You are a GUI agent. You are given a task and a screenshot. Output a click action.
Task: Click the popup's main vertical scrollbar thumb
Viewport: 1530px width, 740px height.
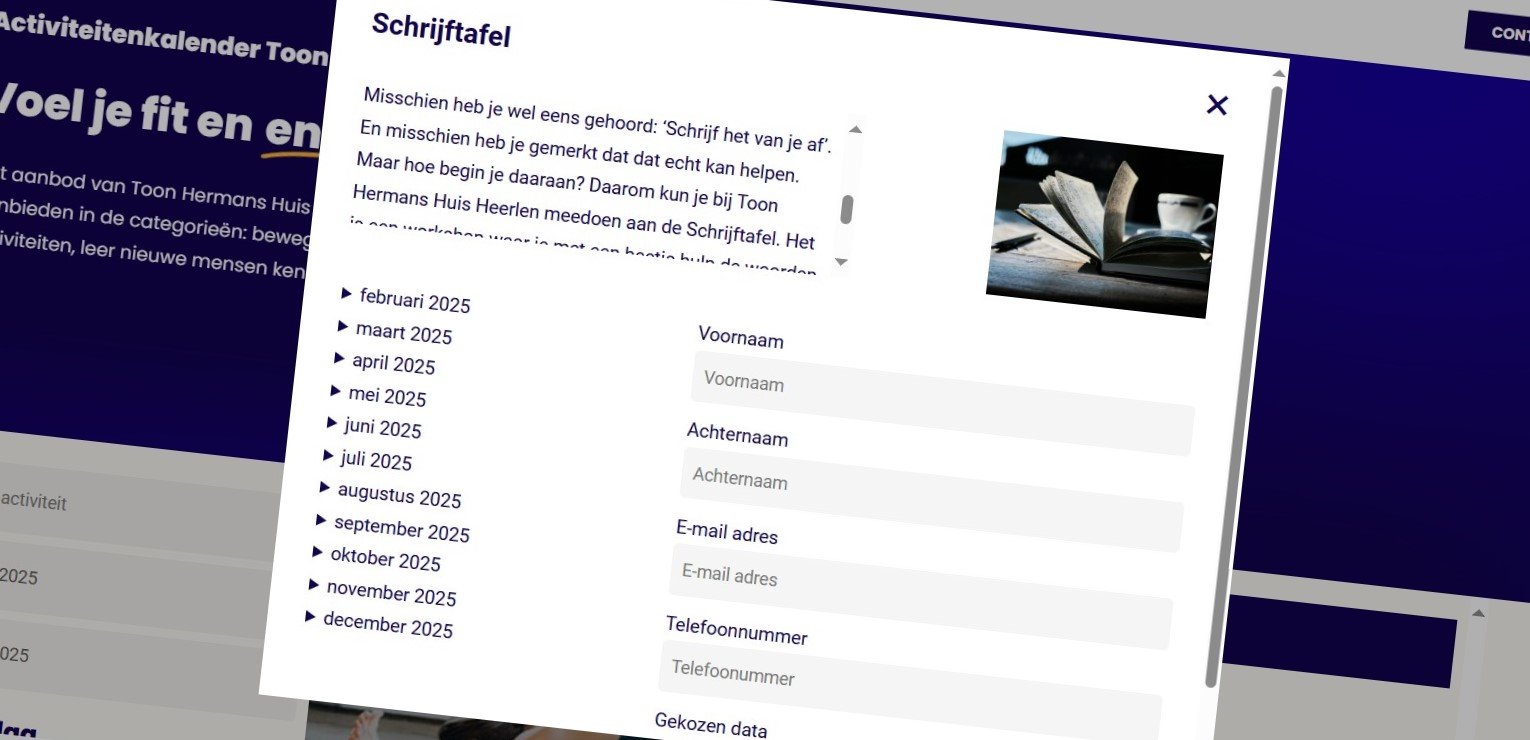[1244, 386]
